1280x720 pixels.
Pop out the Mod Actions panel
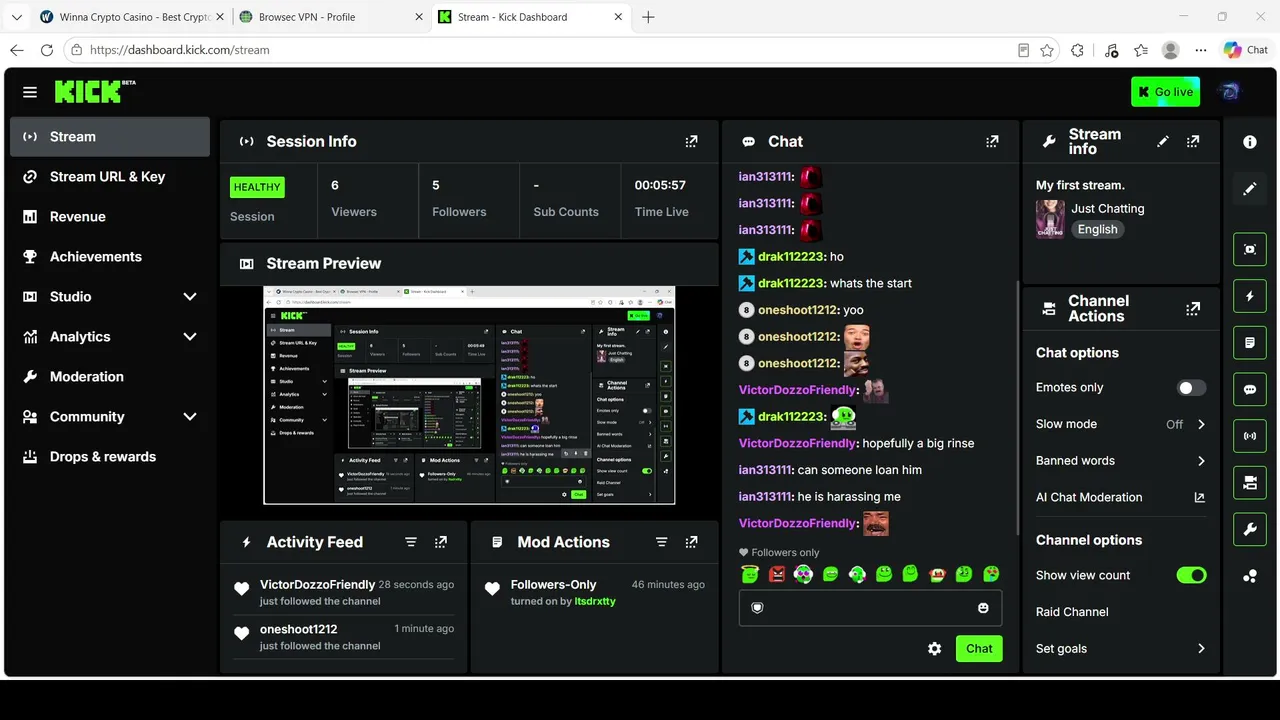tap(691, 542)
